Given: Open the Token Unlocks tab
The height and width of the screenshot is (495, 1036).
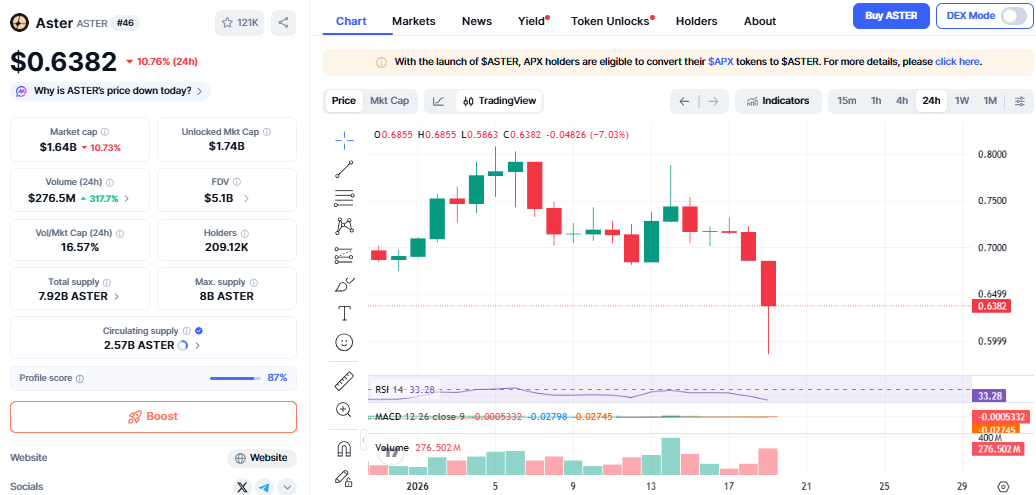Looking at the screenshot, I should coord(610,21).
